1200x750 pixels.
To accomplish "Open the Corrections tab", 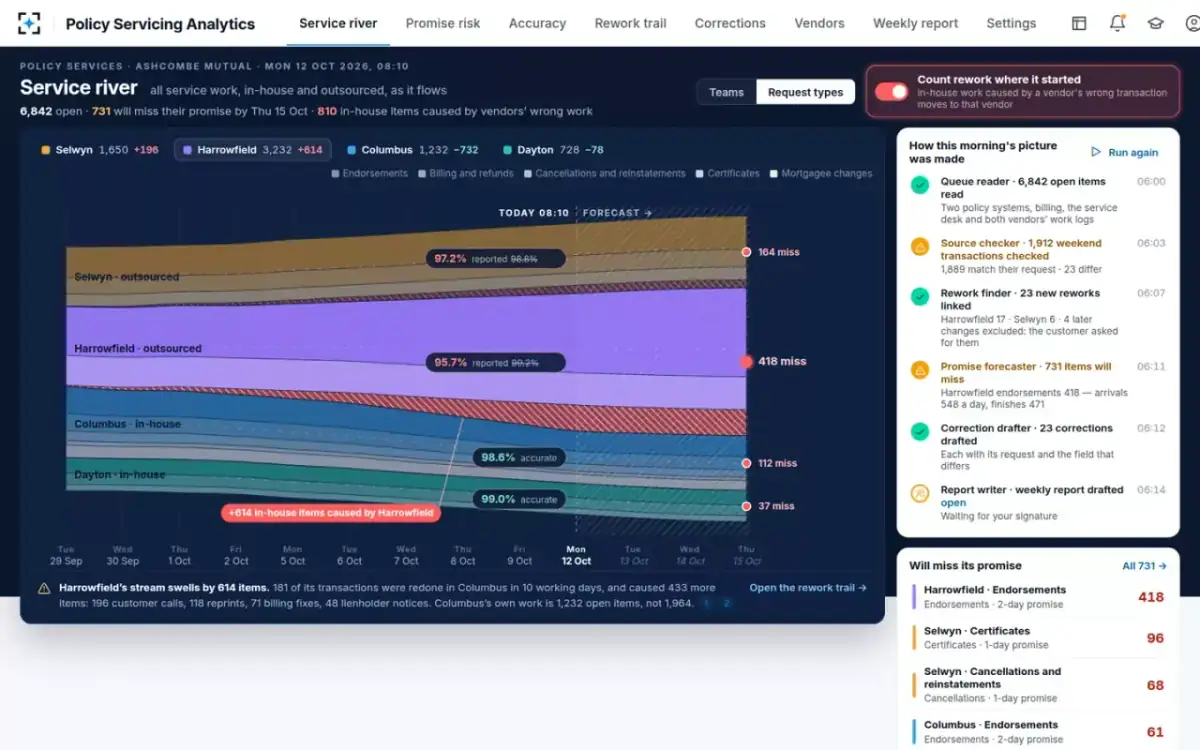I will coord(730,23).
